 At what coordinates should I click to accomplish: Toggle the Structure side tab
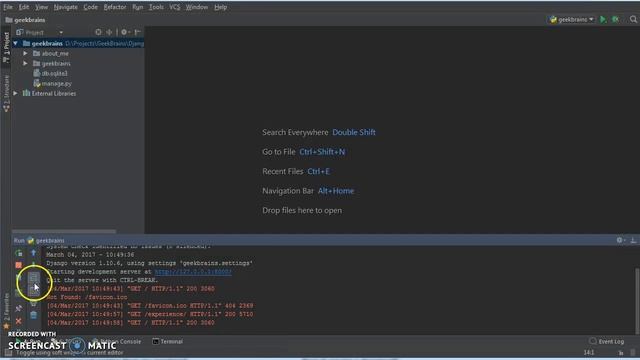[x=6, y=93]
